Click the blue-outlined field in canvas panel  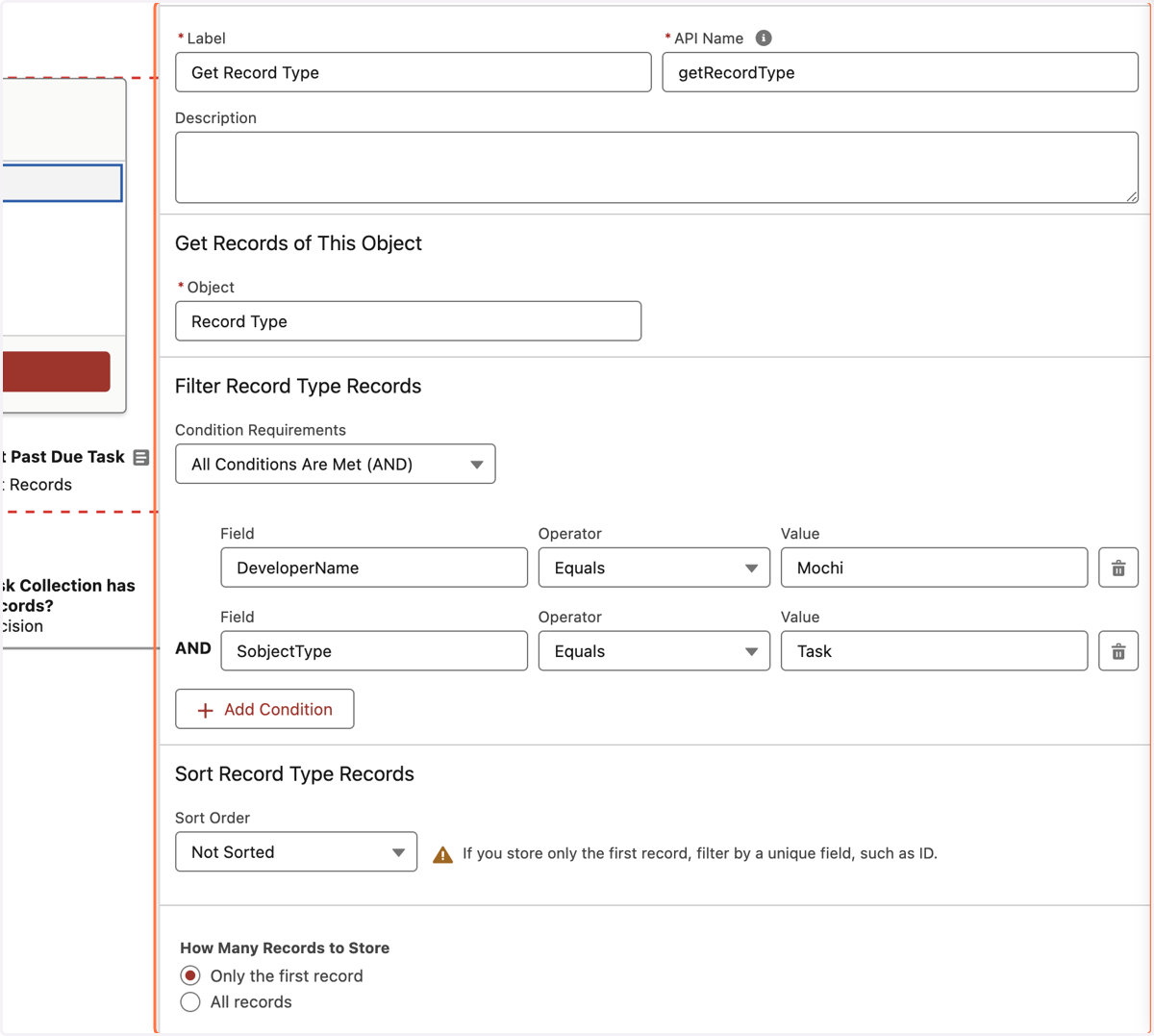pos(63,183)
